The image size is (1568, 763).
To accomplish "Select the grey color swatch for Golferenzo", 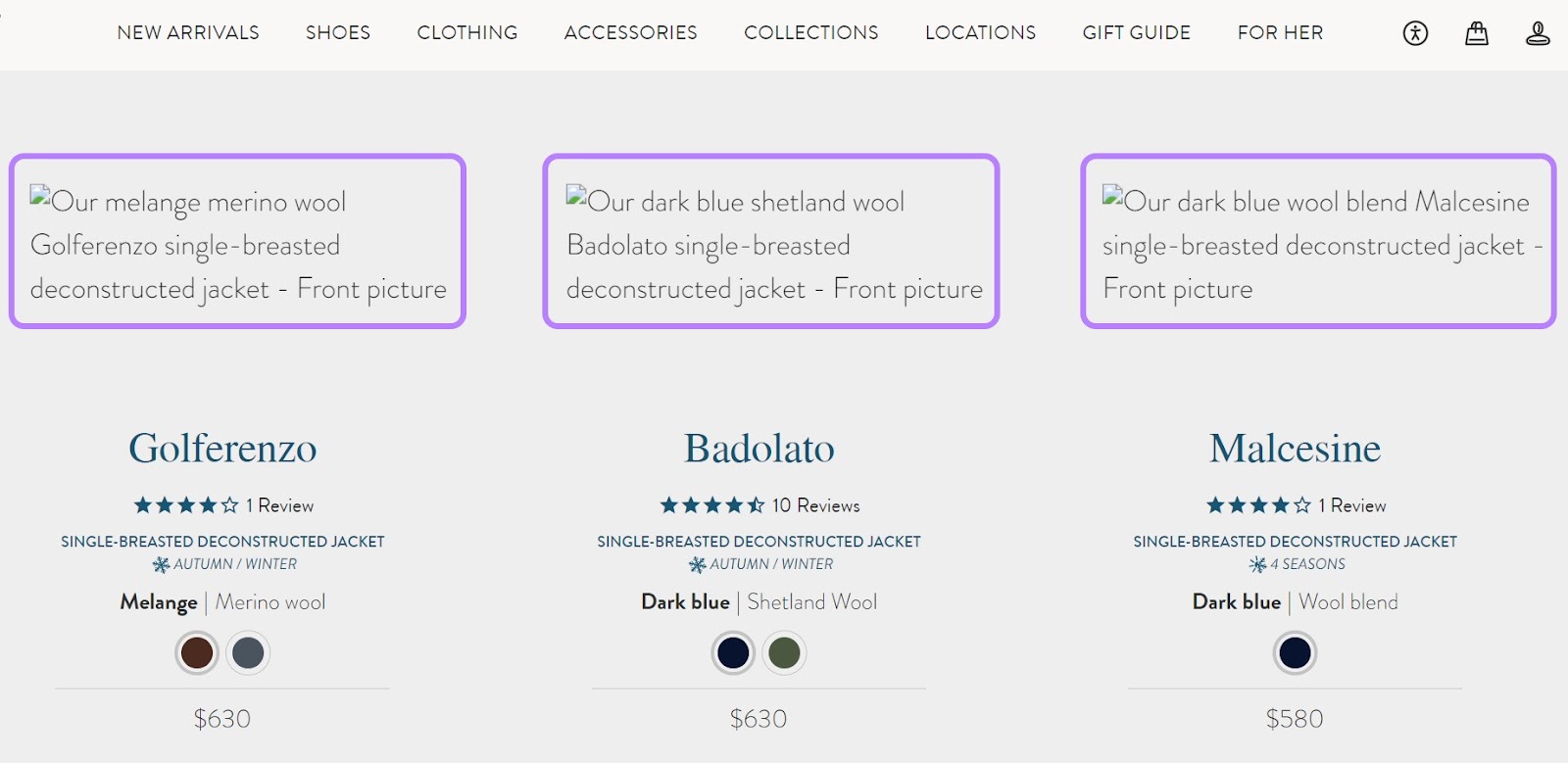I will pos(248,652).
